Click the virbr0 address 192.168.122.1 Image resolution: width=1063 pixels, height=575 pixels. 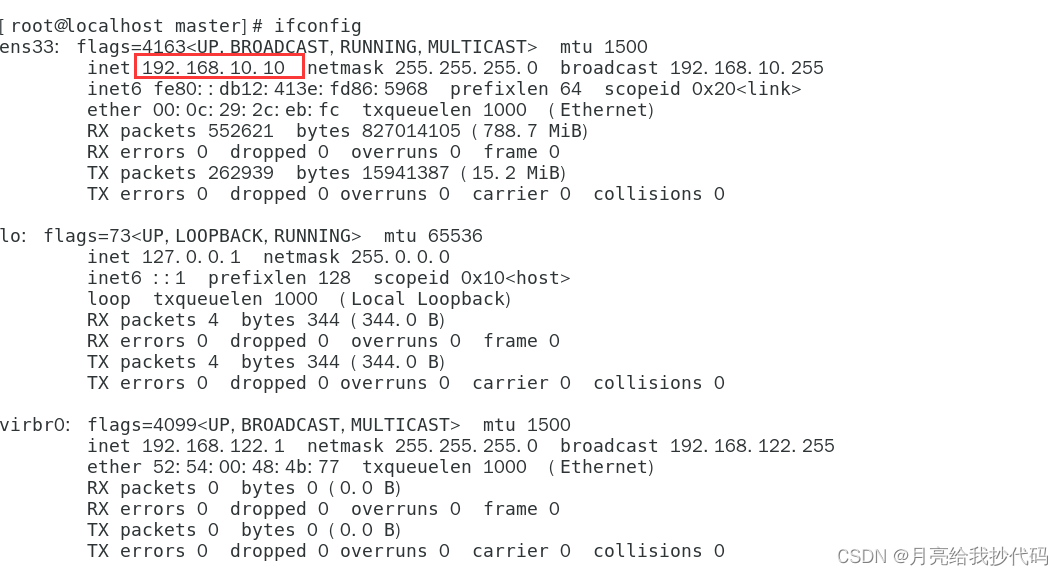coord(213,446)
